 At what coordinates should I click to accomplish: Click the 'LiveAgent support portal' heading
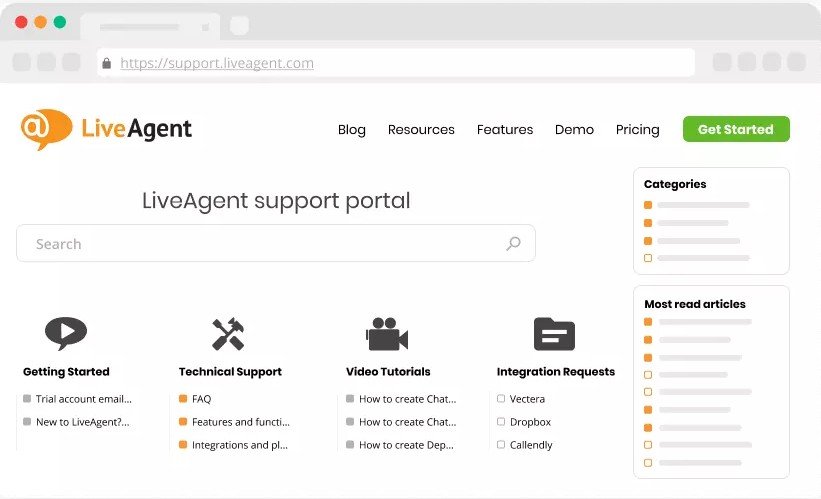click(276, 201)
